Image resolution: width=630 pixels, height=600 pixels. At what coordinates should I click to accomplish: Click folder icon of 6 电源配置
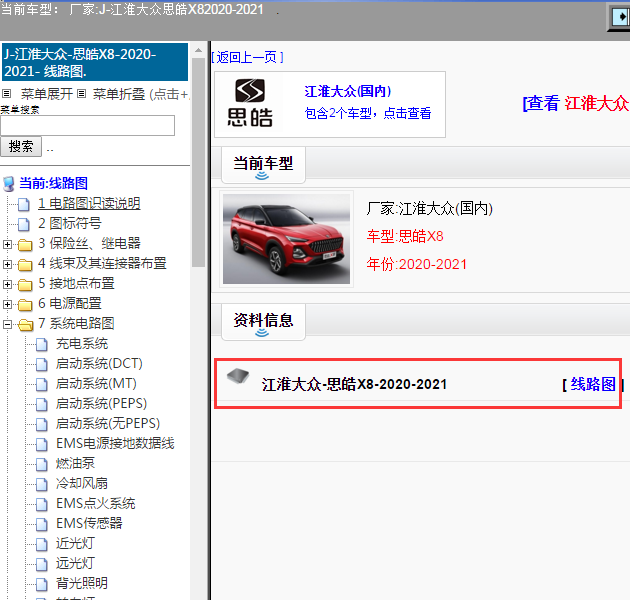(x=25, y=305)
